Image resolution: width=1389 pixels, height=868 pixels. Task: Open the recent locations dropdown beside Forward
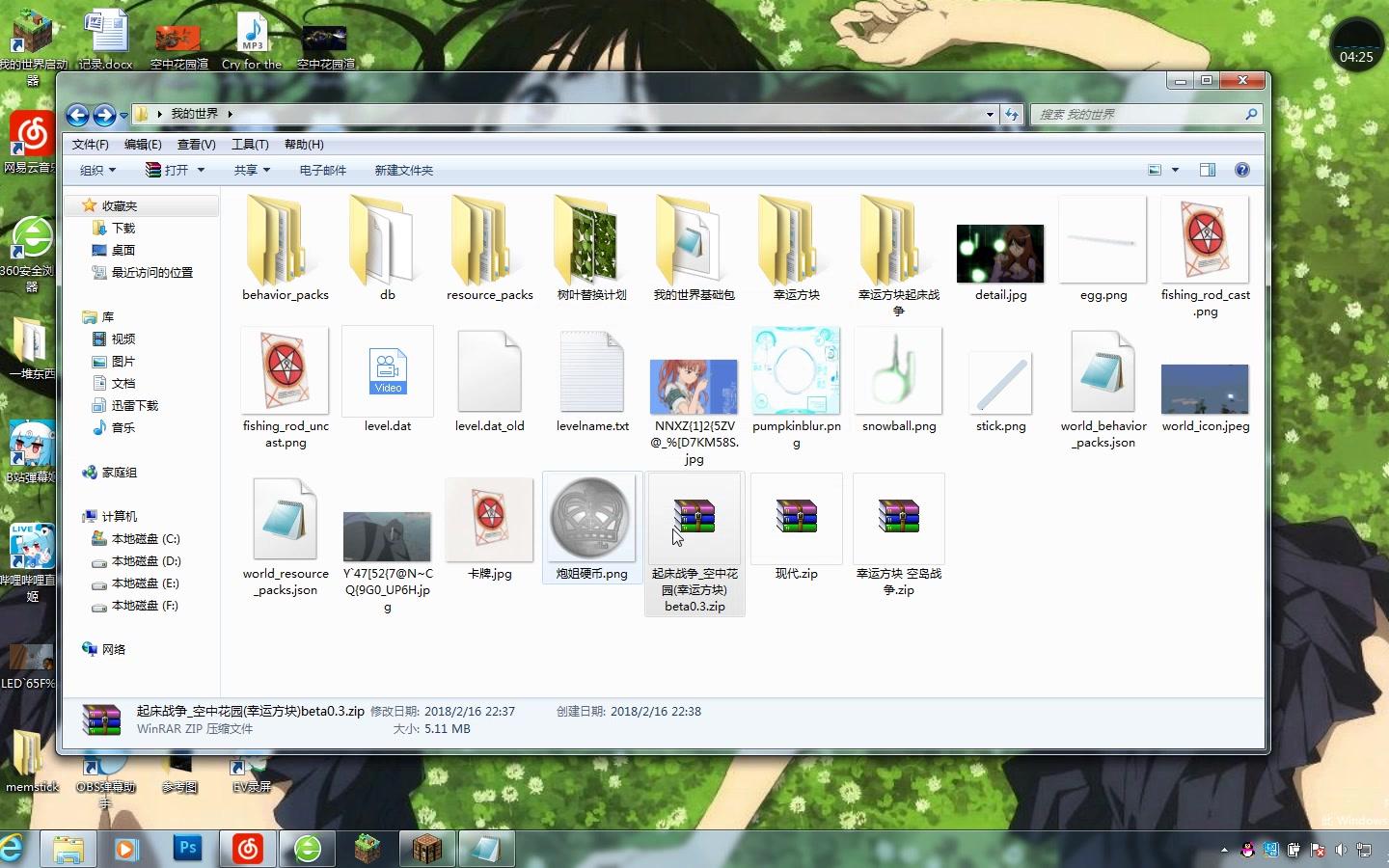(x=123, y=116)
